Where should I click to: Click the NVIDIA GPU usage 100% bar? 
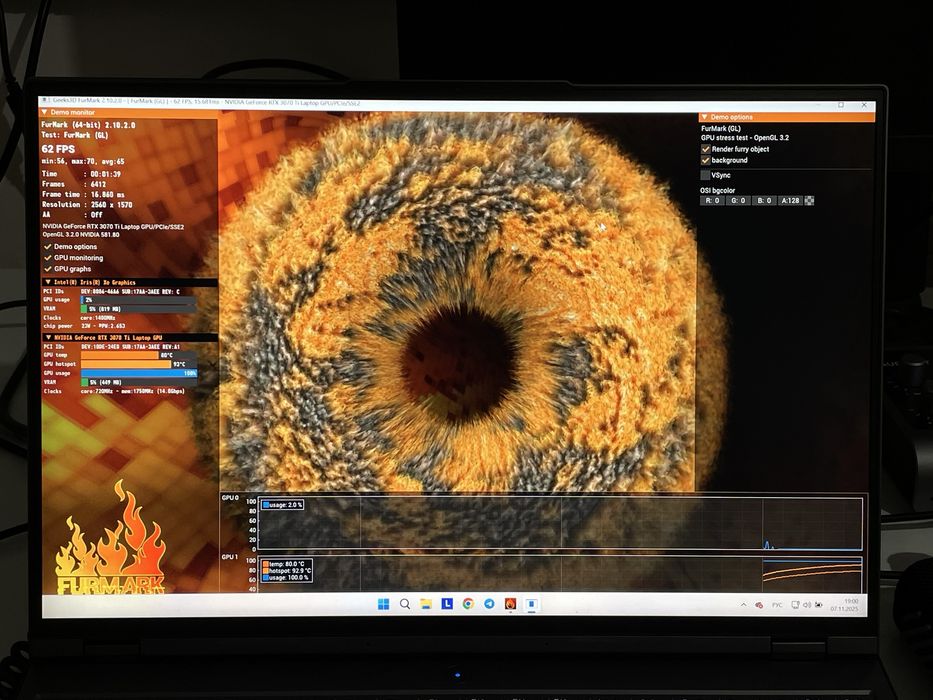click(139, 373)
